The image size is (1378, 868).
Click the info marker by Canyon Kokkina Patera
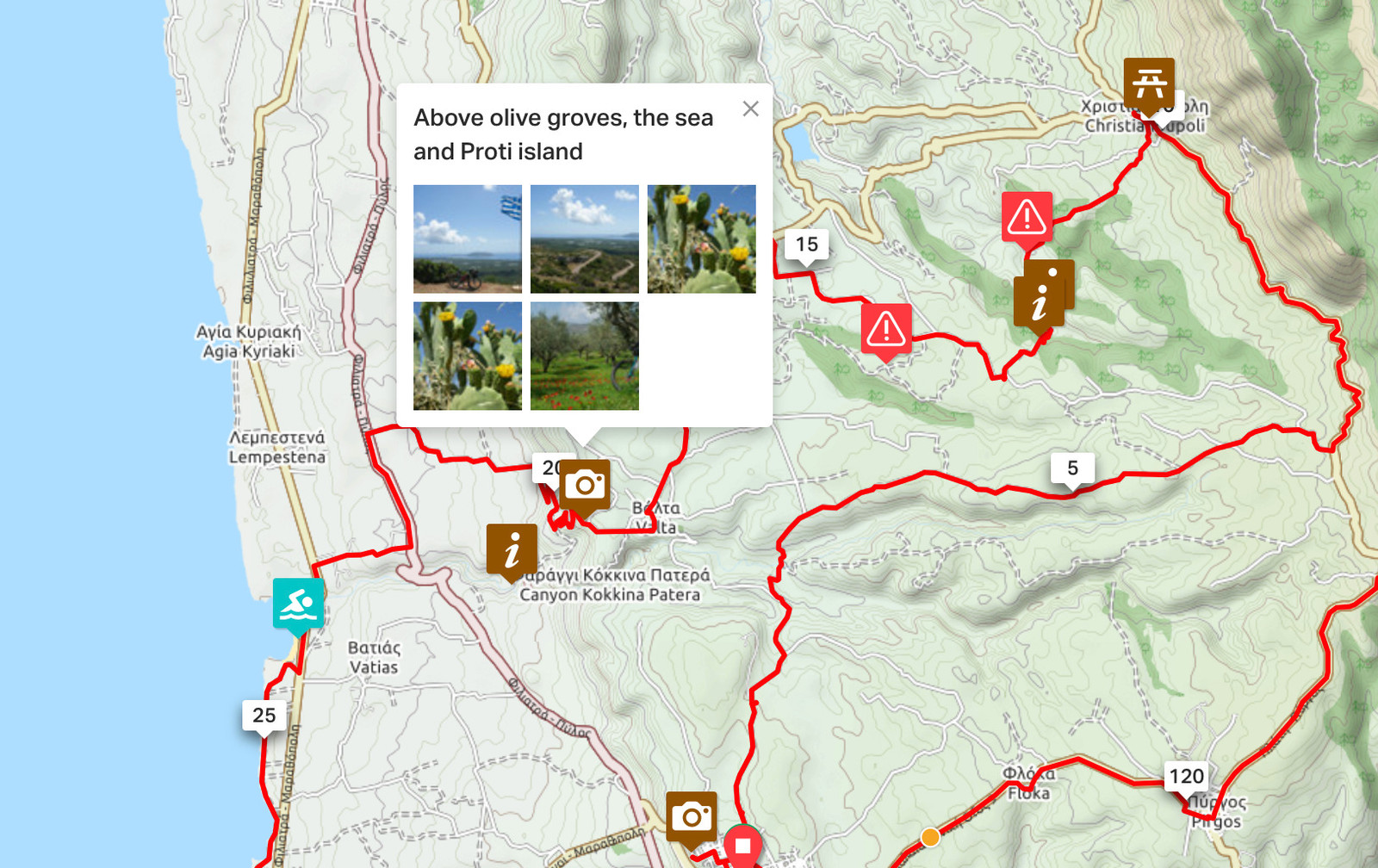(512, 550)
